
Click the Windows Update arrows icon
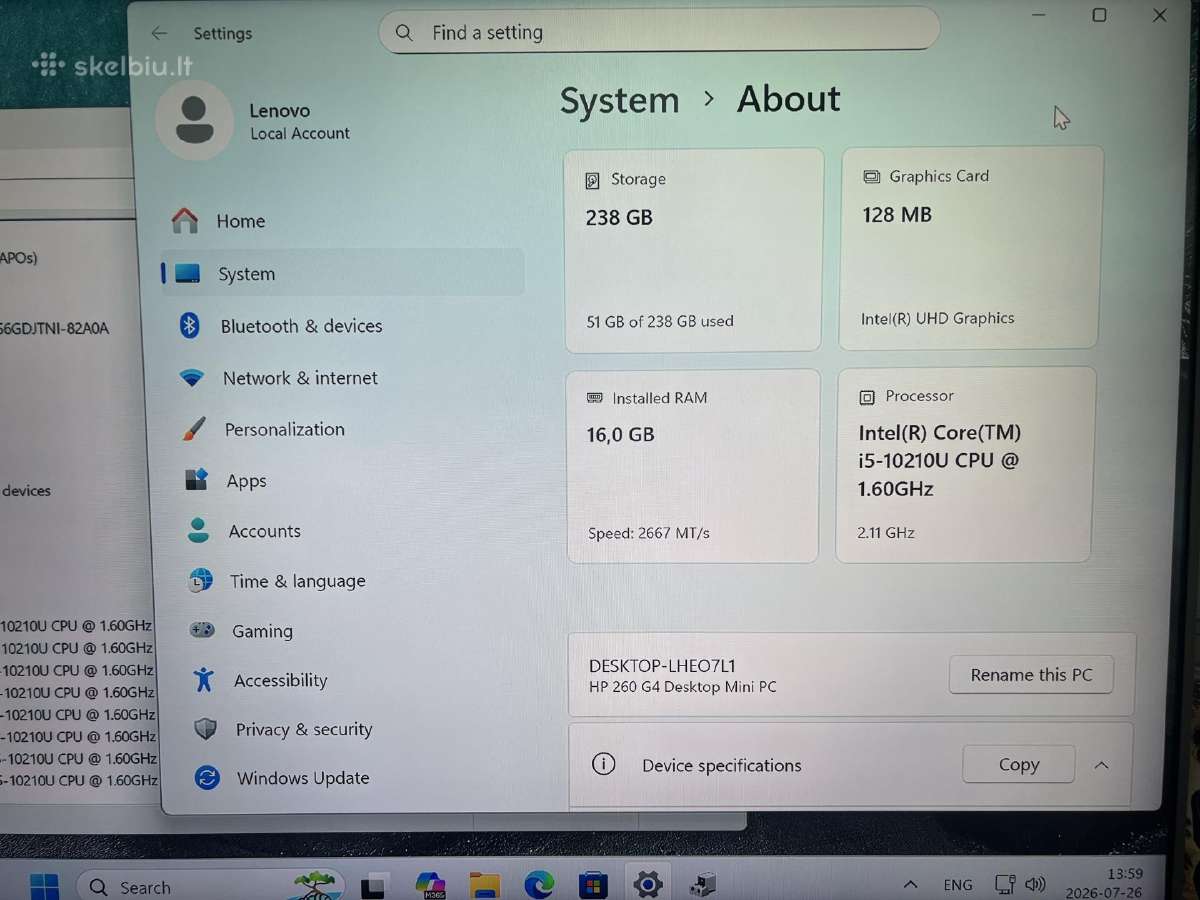(x=207, y=777)
